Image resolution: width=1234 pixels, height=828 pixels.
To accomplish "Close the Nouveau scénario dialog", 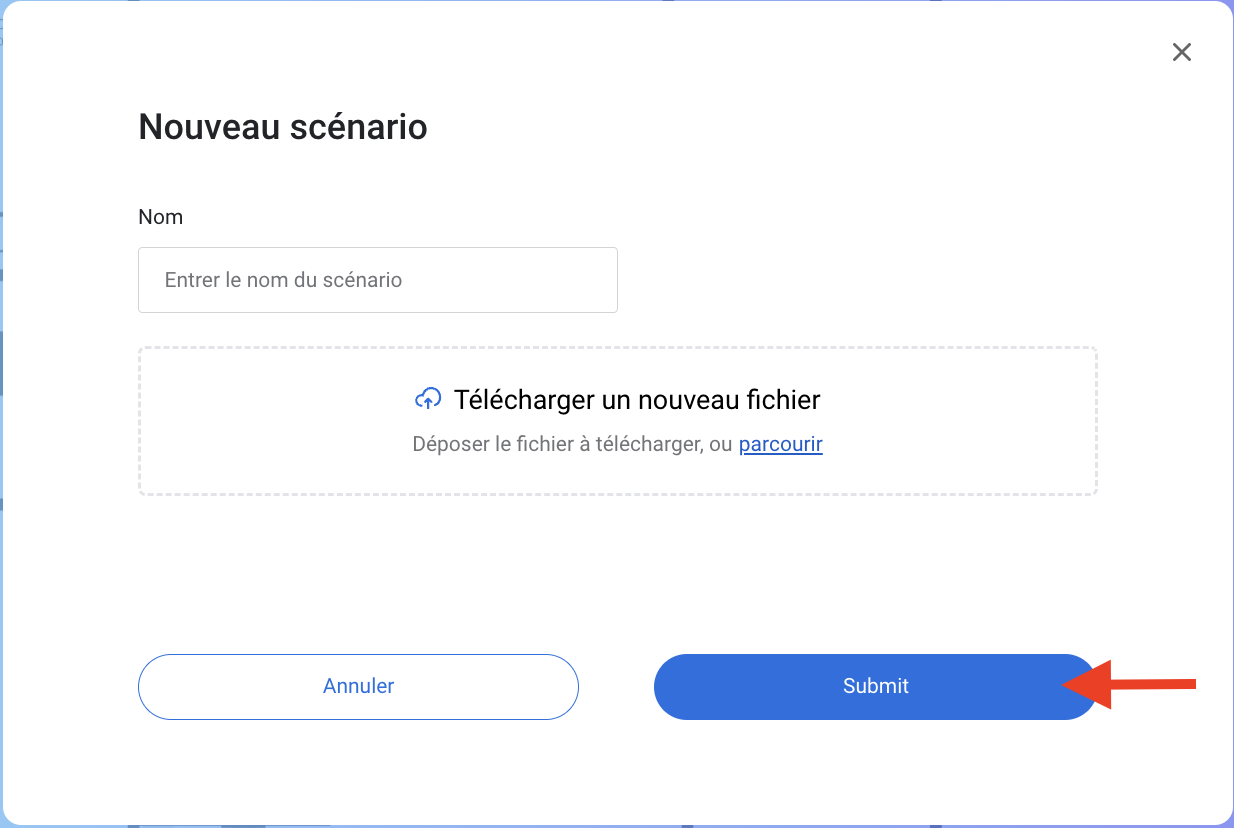I will pos(1181,52).
